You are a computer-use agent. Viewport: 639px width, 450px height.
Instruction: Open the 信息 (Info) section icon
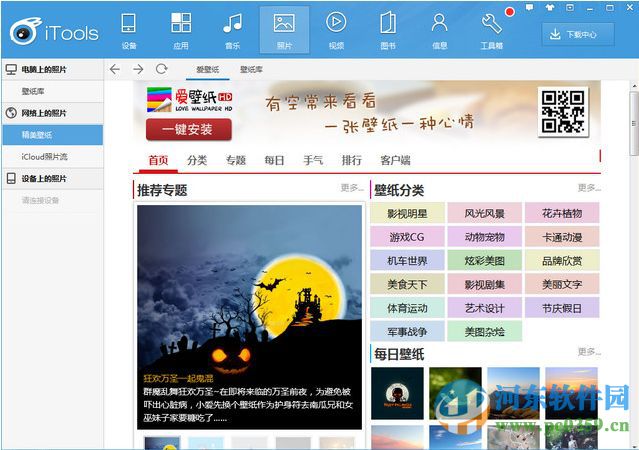point(439,23)
